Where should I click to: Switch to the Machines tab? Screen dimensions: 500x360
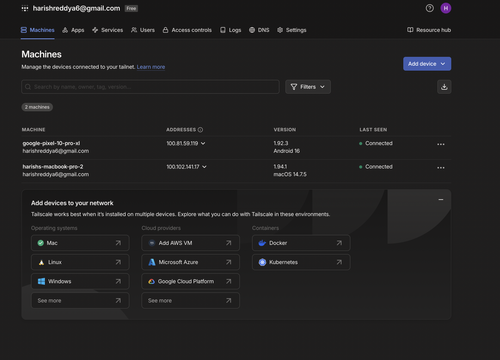(x=38, y=30)
